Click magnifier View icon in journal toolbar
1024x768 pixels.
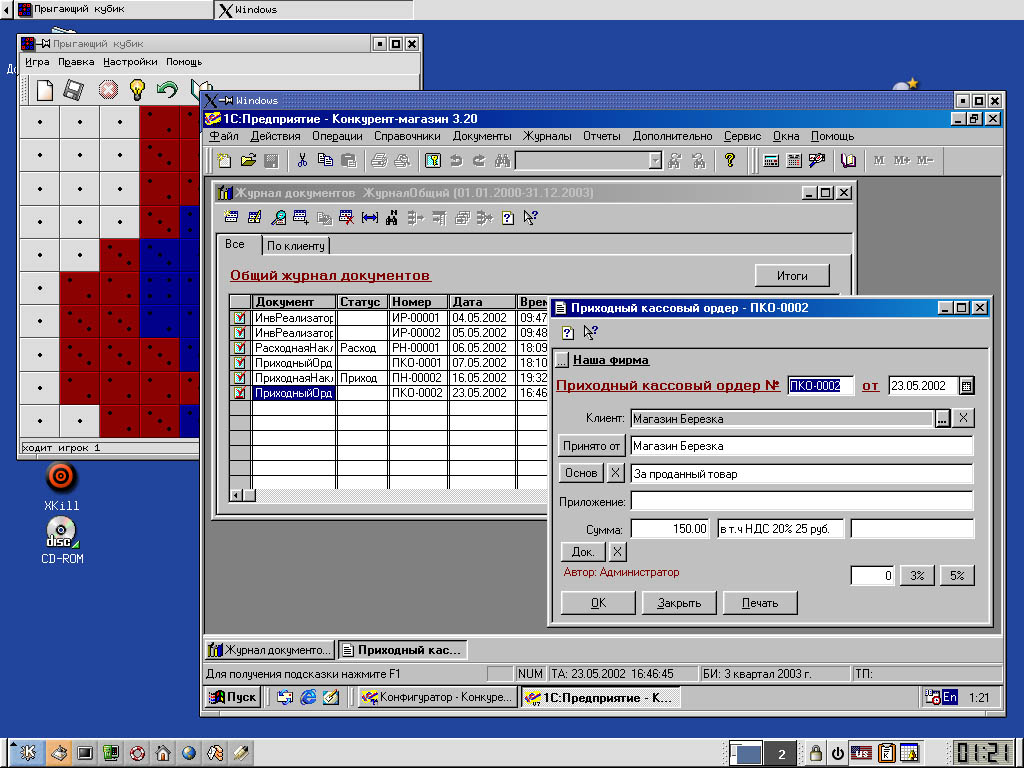278,217
